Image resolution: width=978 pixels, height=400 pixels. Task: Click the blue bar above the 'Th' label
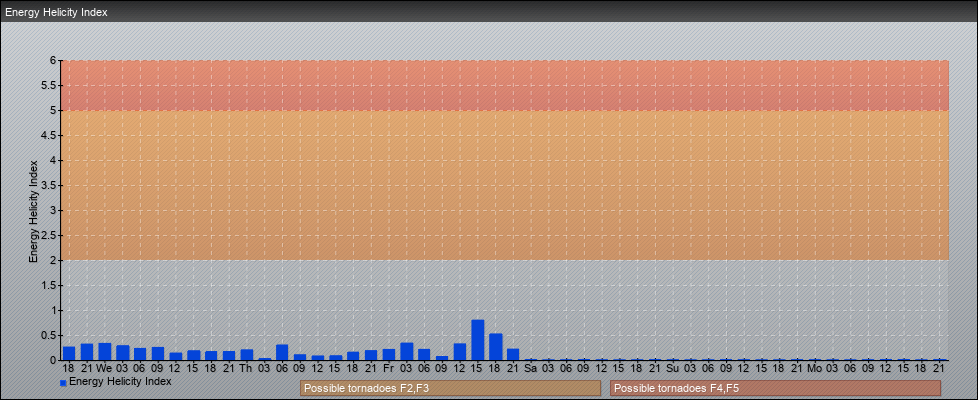tap(247, 355)
